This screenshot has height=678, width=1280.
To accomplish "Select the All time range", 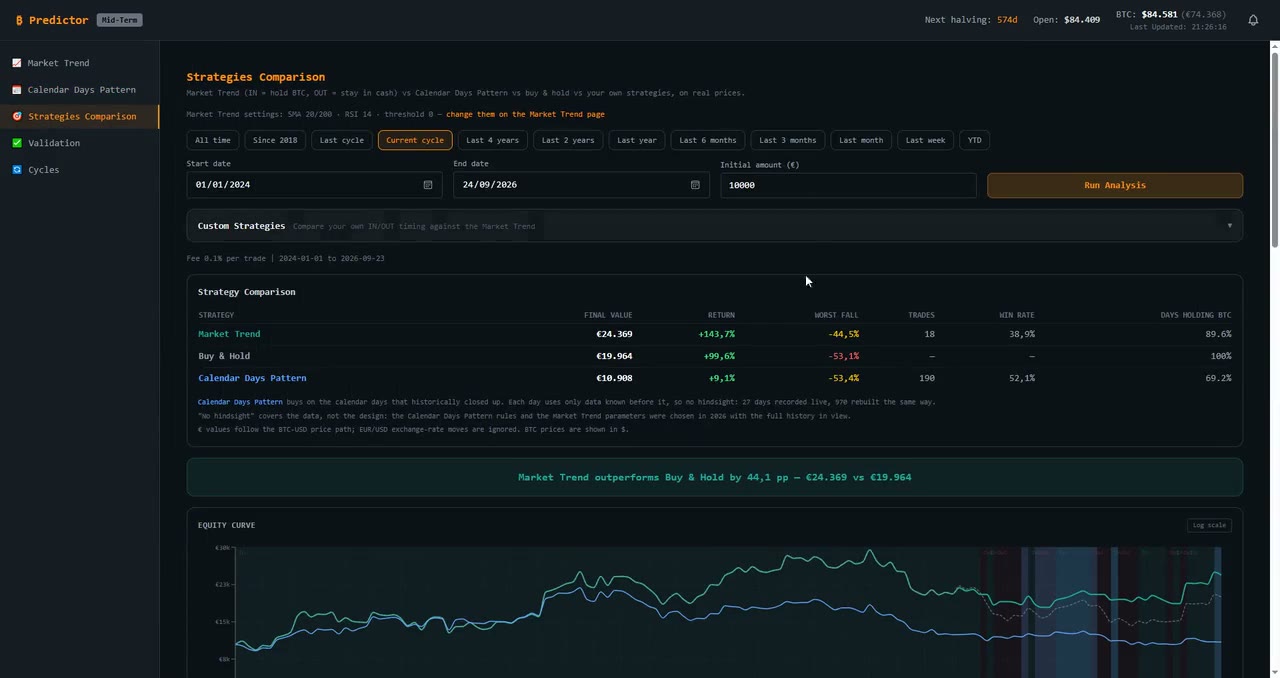I will click(x=213, y=140).
